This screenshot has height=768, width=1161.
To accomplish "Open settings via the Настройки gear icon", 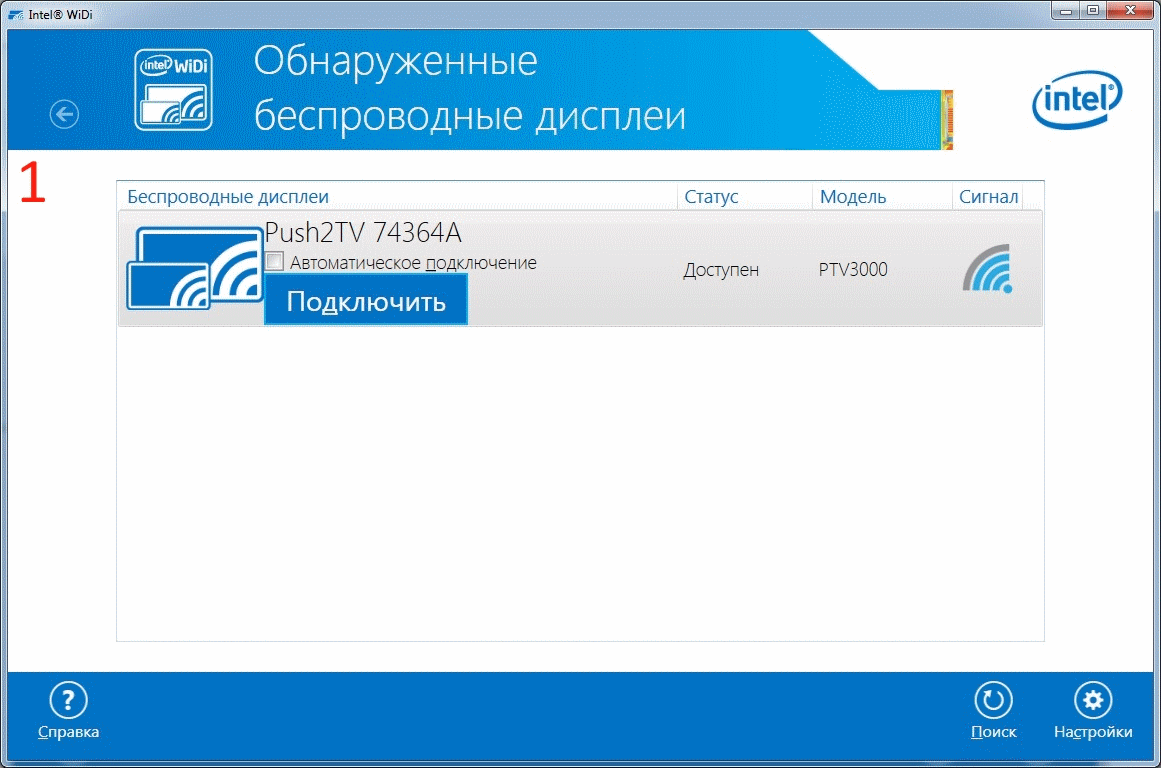I will point(1093,700).
